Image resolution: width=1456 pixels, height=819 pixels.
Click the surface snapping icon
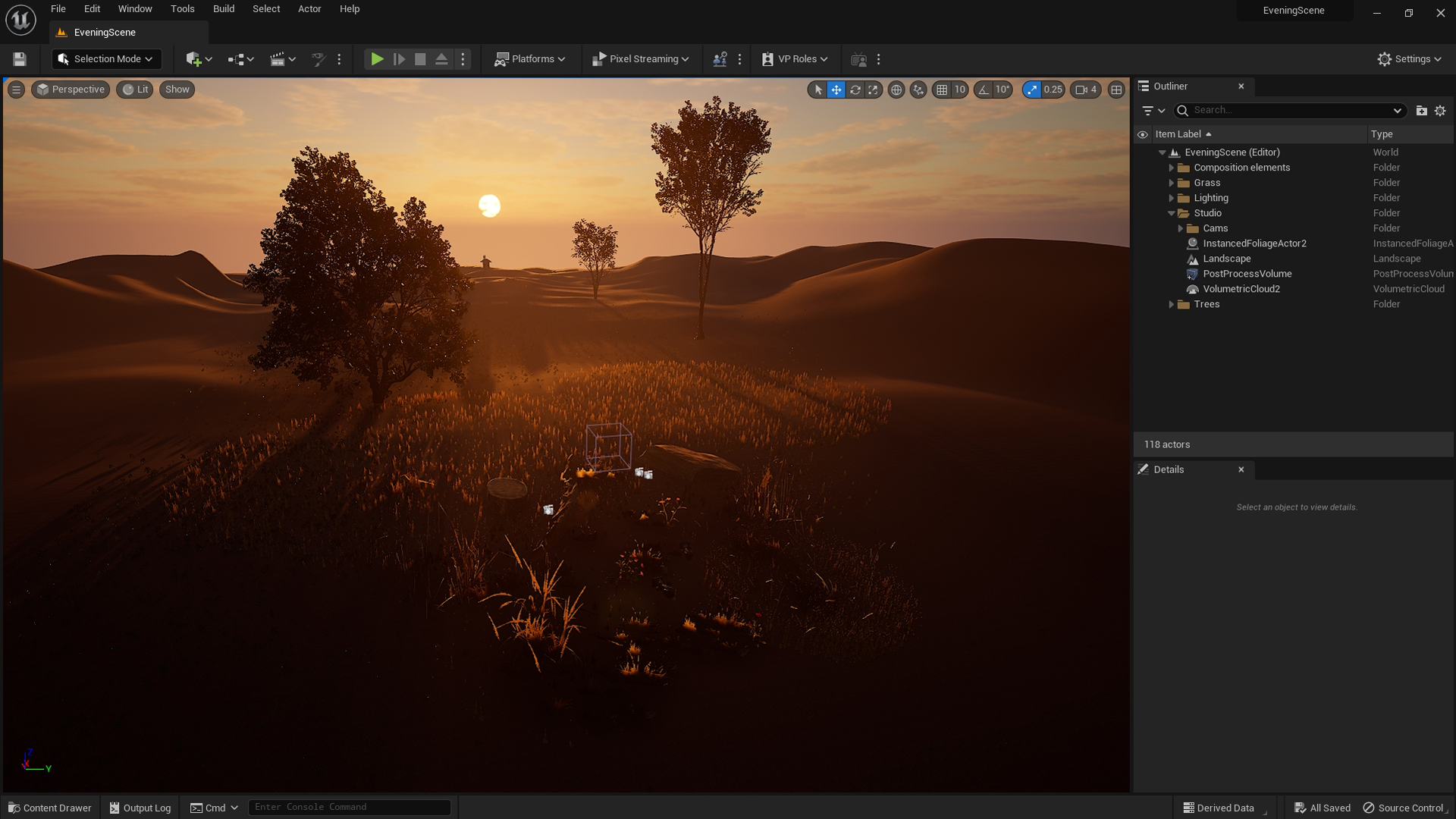point(918,89)
